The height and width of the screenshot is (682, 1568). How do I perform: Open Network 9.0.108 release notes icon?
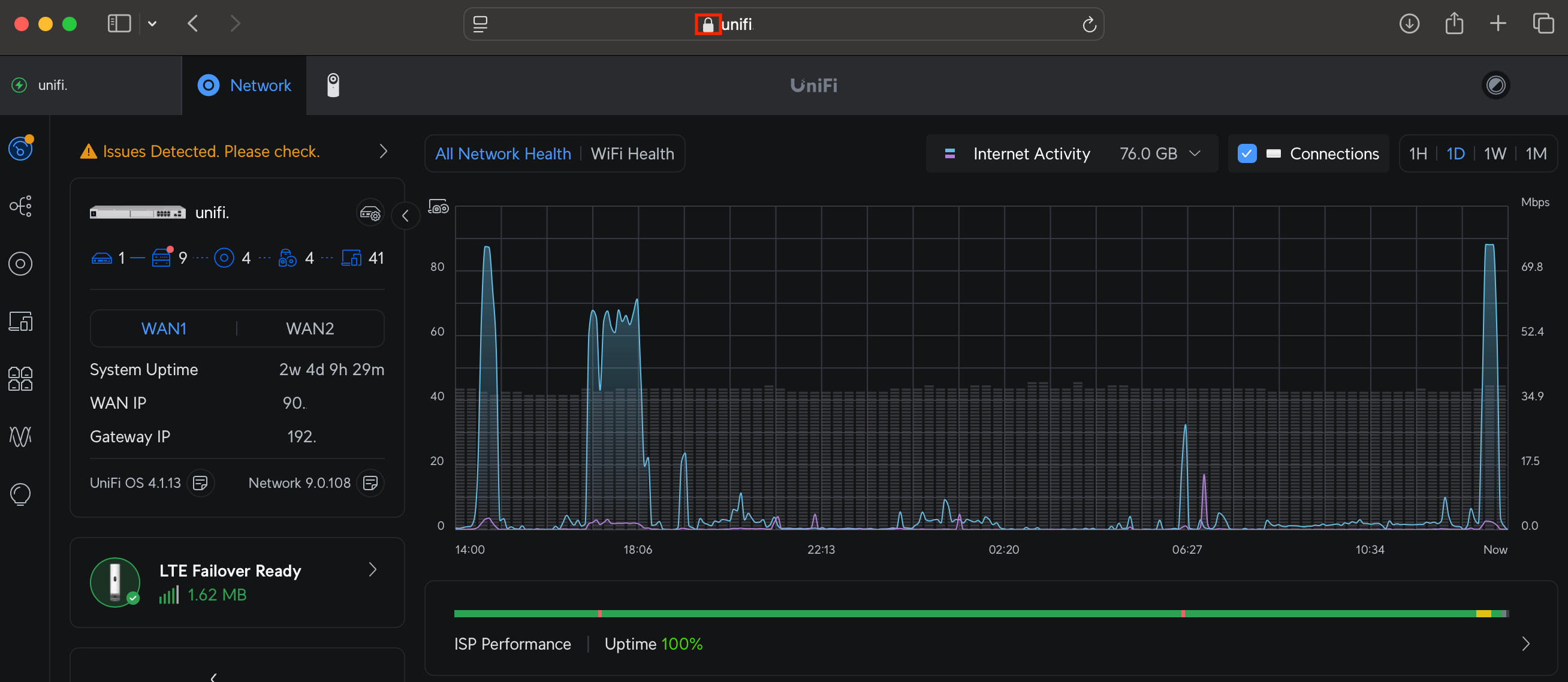tap(370, 483)
